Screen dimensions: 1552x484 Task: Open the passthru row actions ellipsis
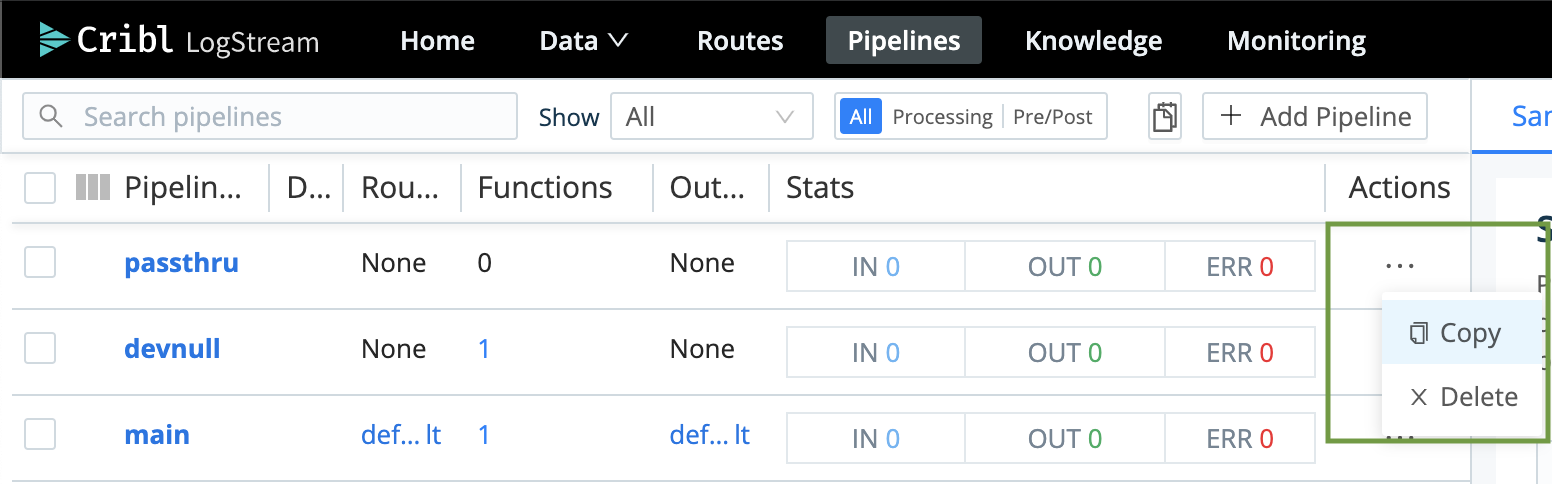[x=1399, y=266]
